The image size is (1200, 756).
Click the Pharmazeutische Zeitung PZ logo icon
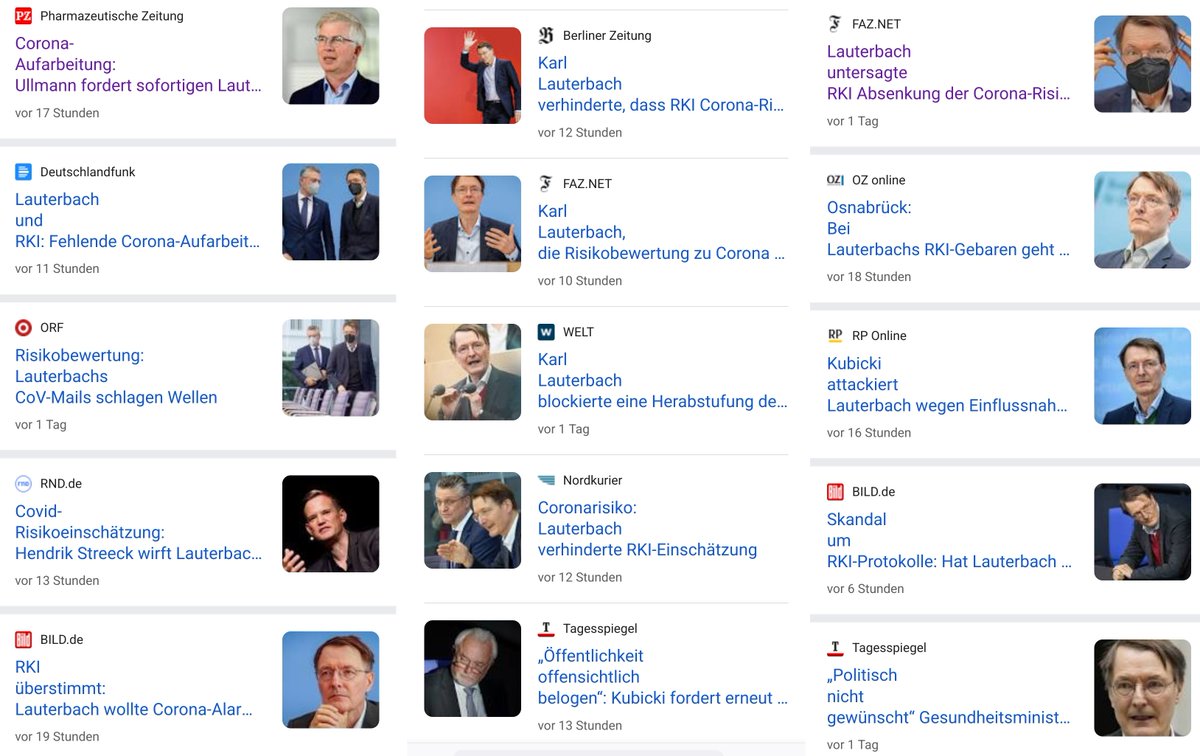pos(23,16)
